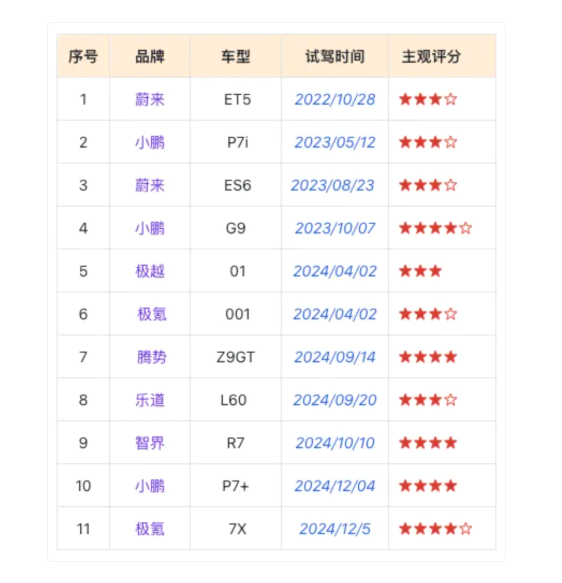Click the three-star rating in the 极越 row

pyautogui.click(x=420, y=271)
